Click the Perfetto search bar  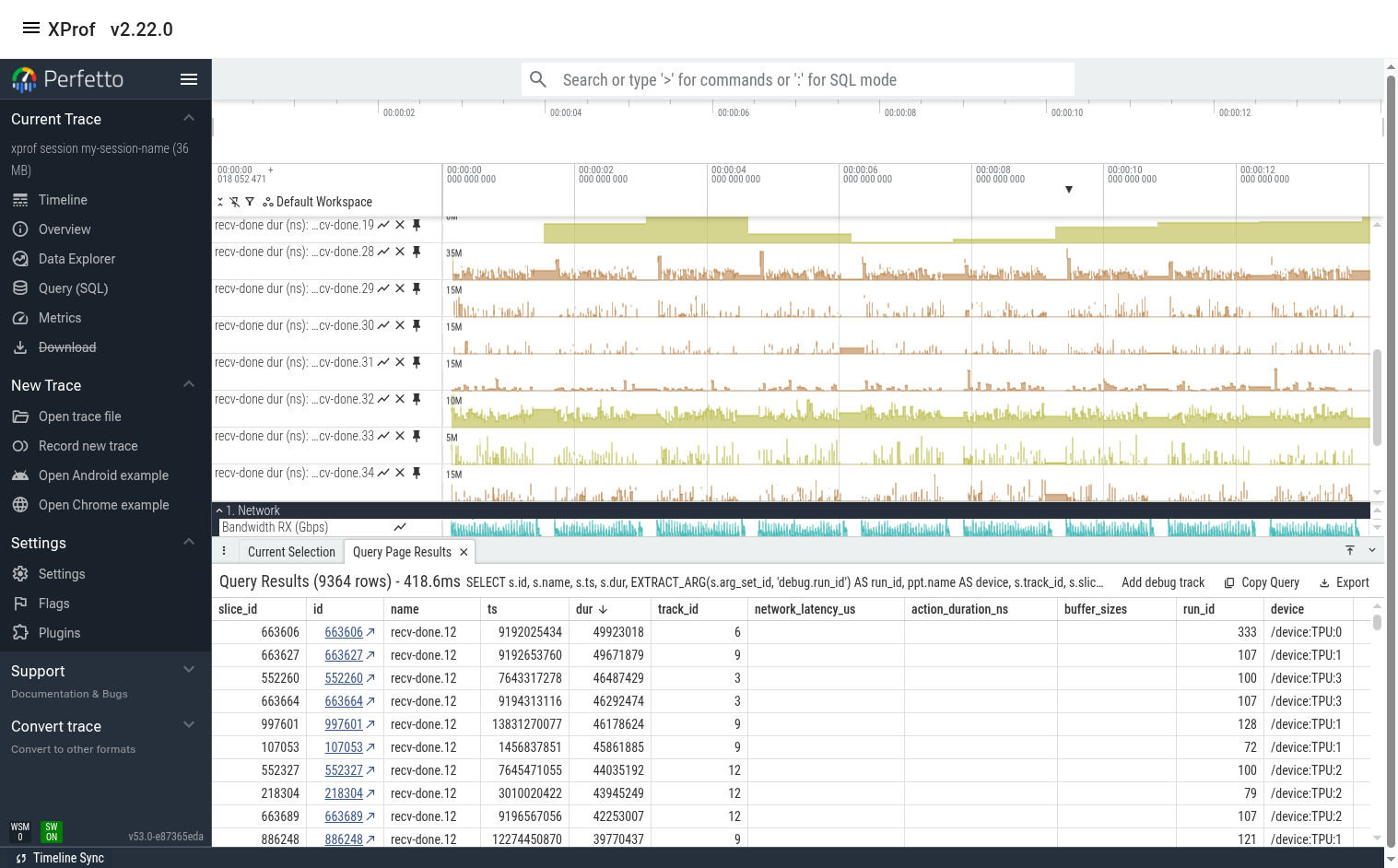pos(800,79)
